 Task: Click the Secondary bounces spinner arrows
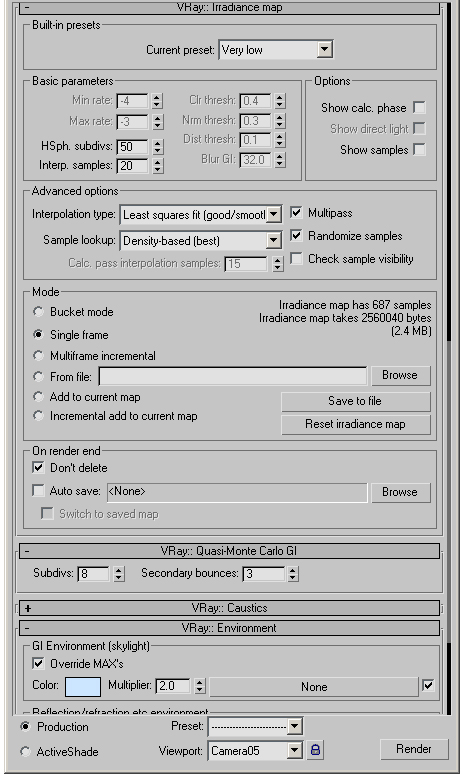tap(293, 574)
